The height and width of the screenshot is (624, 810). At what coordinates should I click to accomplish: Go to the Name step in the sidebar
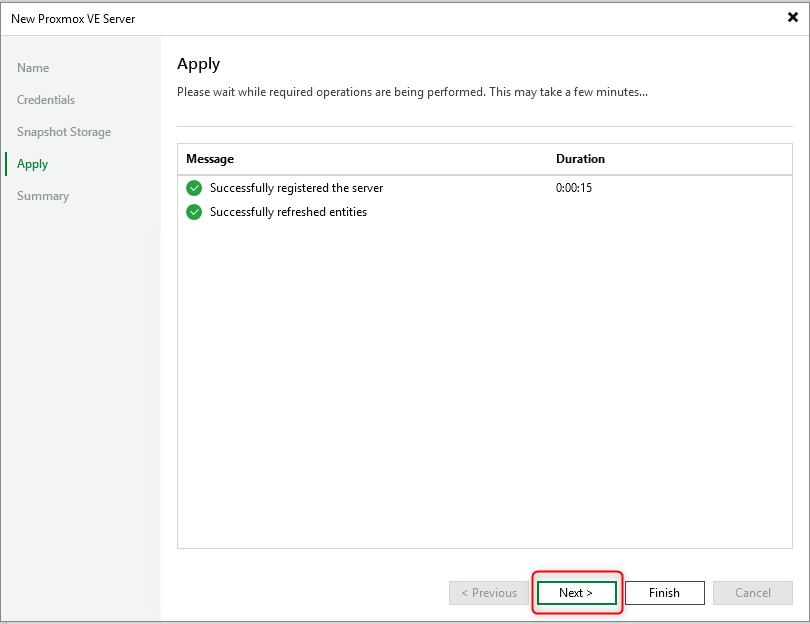[x=33, y=67]
